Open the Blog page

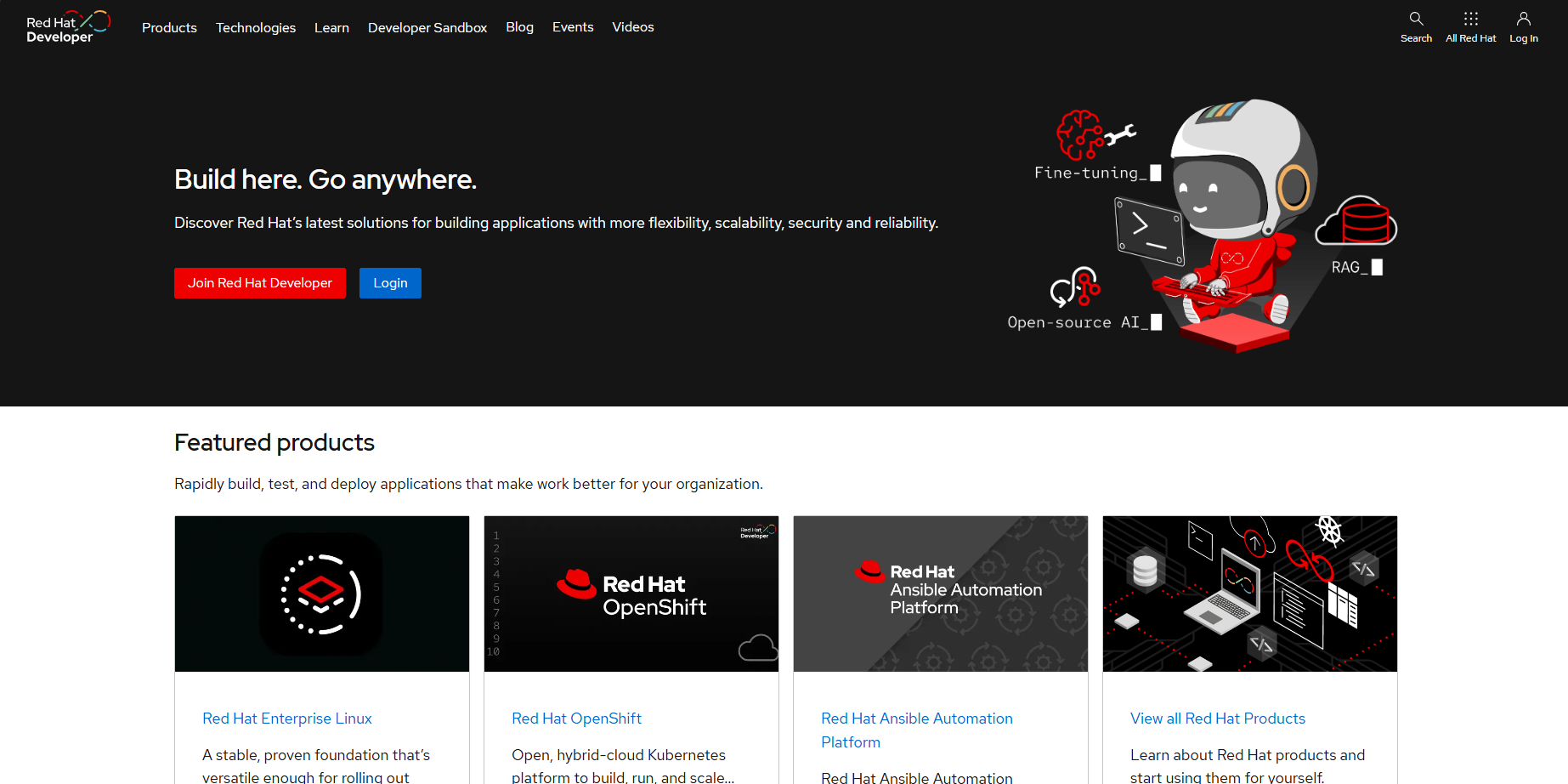coord(519,27)
